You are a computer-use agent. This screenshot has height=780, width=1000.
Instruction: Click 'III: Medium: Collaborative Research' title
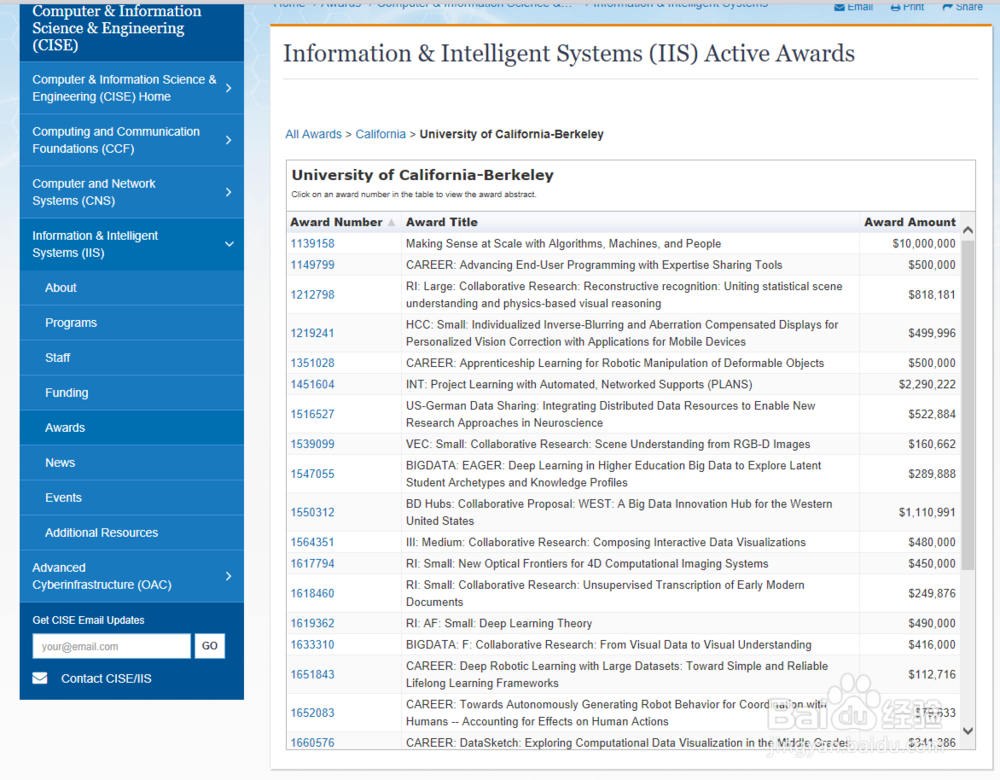[605, 542]
